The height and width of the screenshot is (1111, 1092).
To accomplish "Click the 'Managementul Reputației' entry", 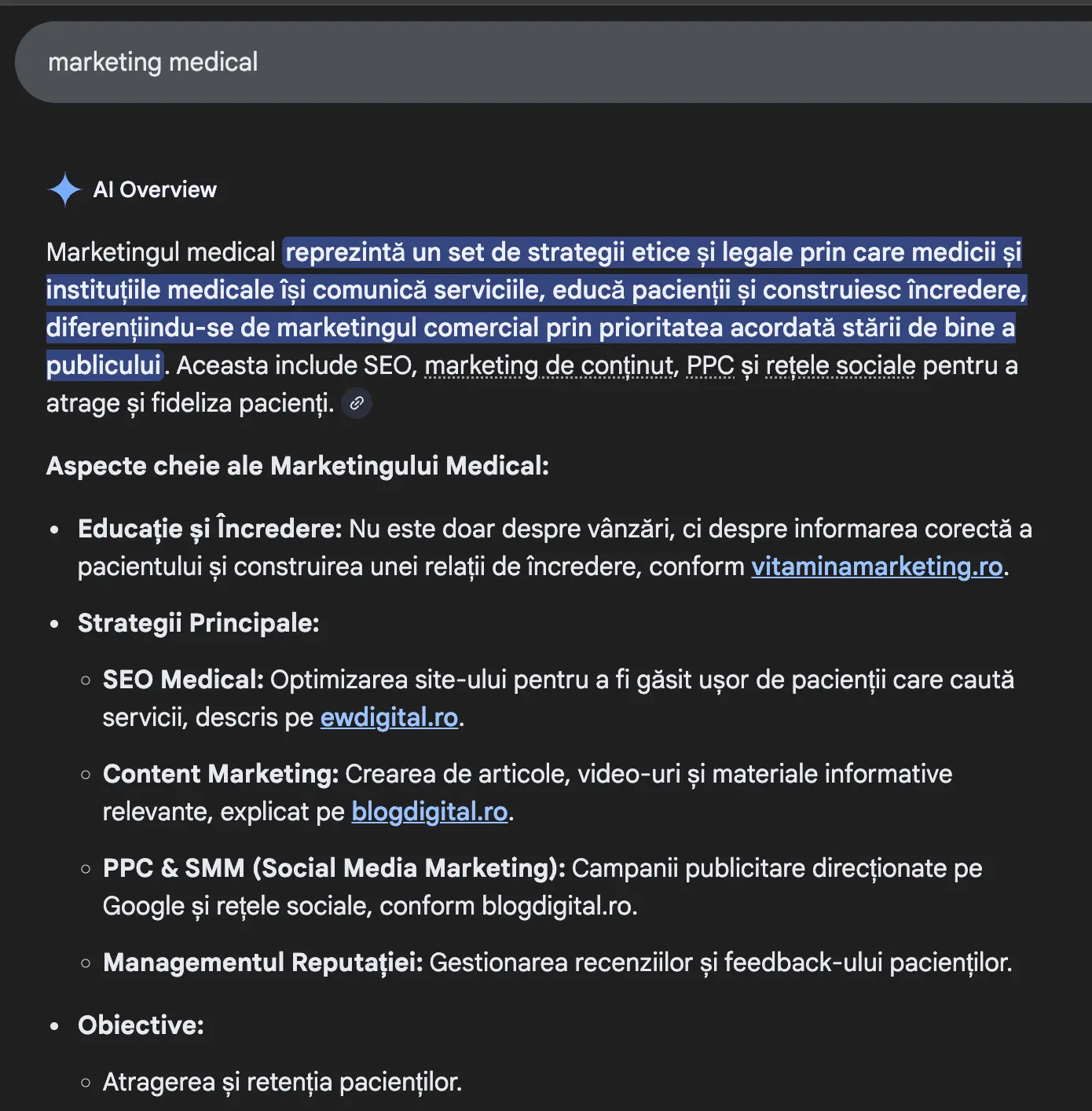I will coord(262,962).
